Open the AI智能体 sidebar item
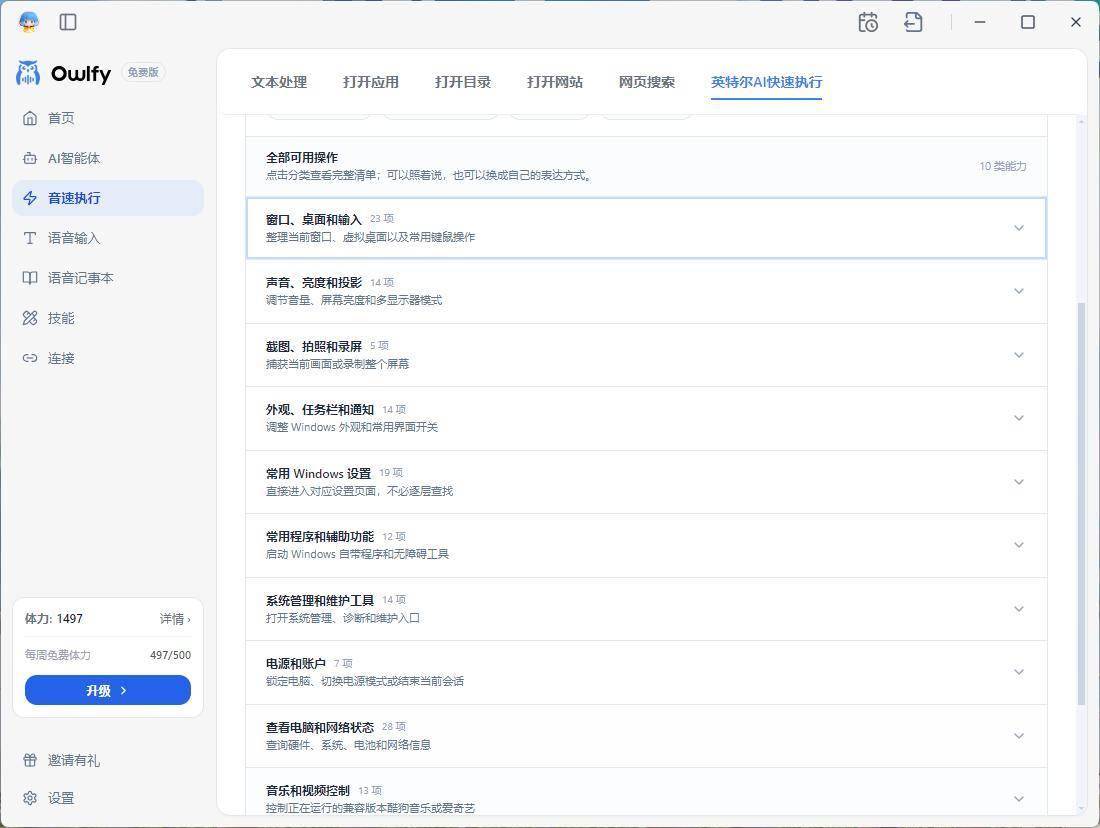This screenshot has height=828, width=1100. click(108, 158)
